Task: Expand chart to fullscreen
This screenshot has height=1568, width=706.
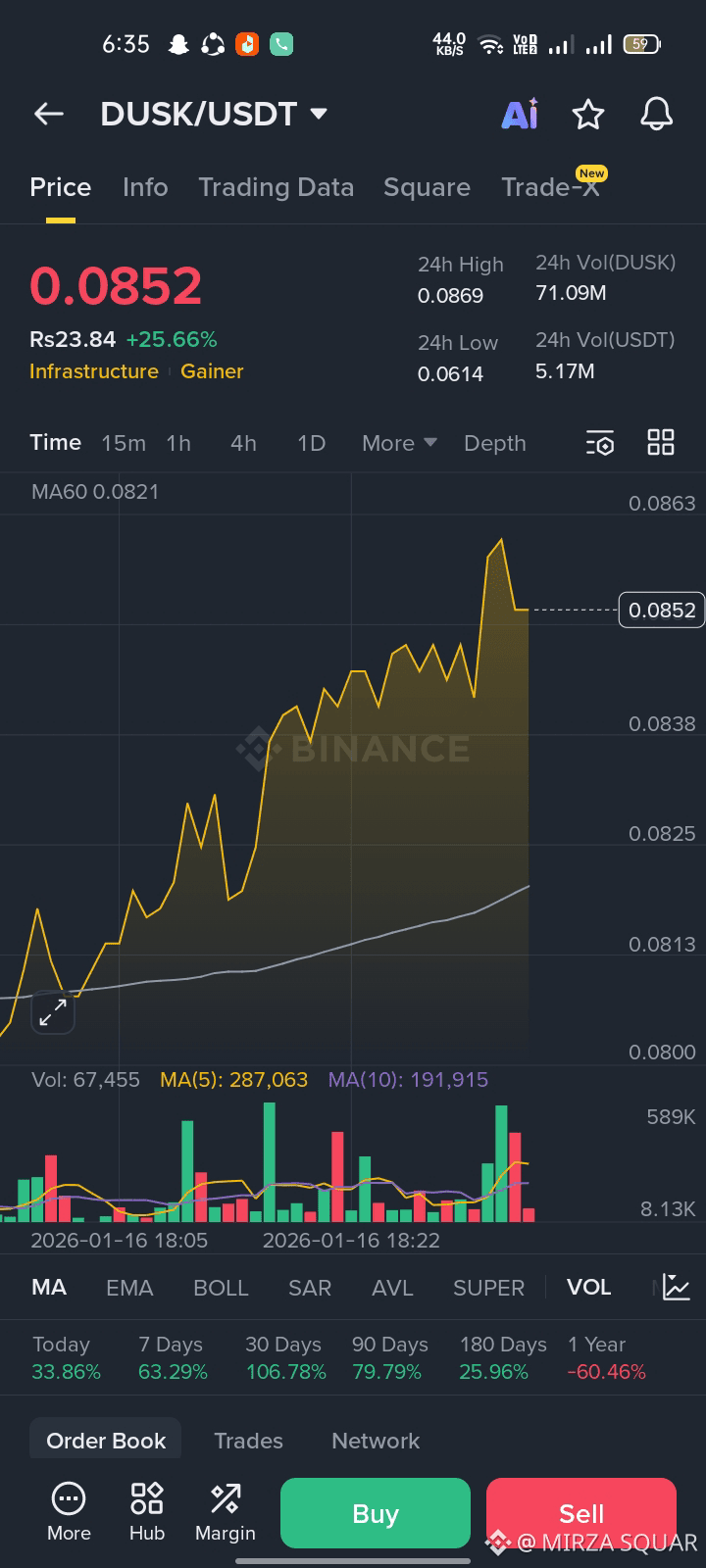Action: (x=53, y=1013)
